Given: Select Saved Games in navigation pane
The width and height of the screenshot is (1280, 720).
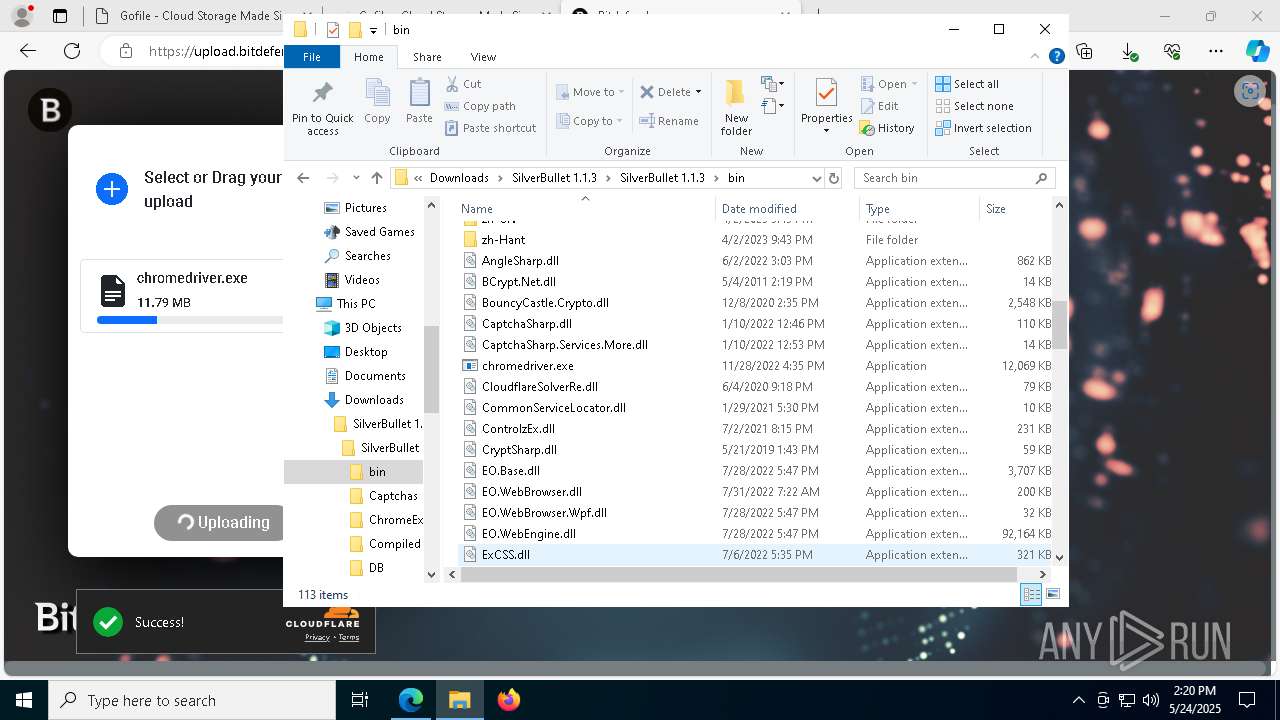Looking at the screenshot, I should (379, 232).
